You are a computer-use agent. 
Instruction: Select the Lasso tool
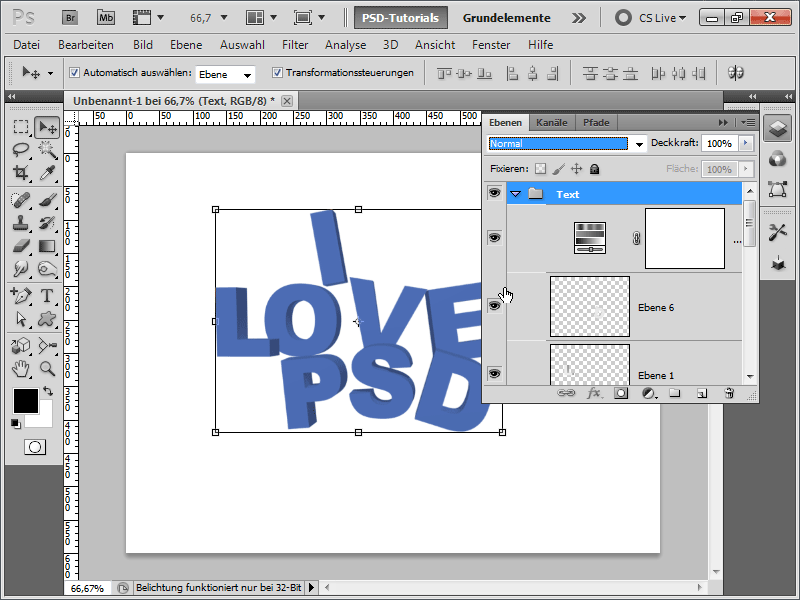pyautogui.click(x=21, y=150)
